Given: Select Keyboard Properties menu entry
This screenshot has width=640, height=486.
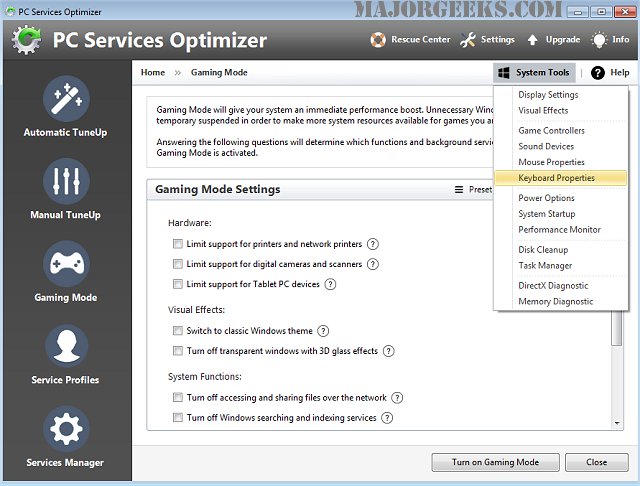Looking at the screenshot, I should pos(560,178).
